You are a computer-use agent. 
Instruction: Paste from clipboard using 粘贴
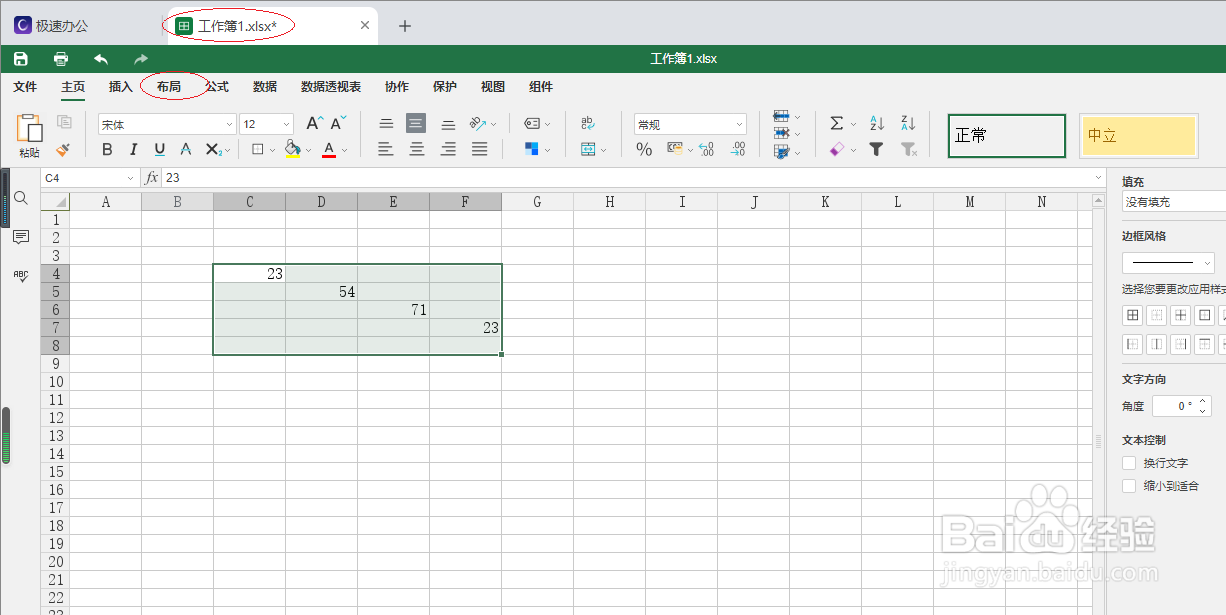pos(30,136)
